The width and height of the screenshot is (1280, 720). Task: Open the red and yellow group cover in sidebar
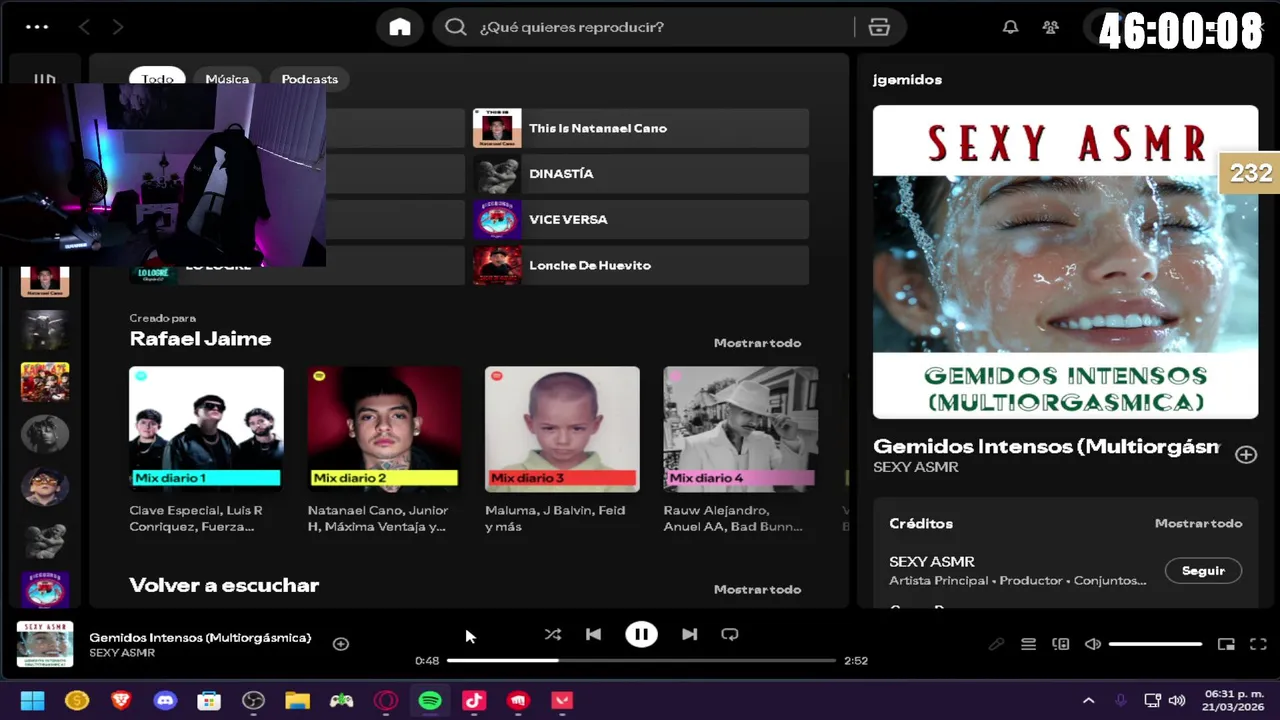45,382
